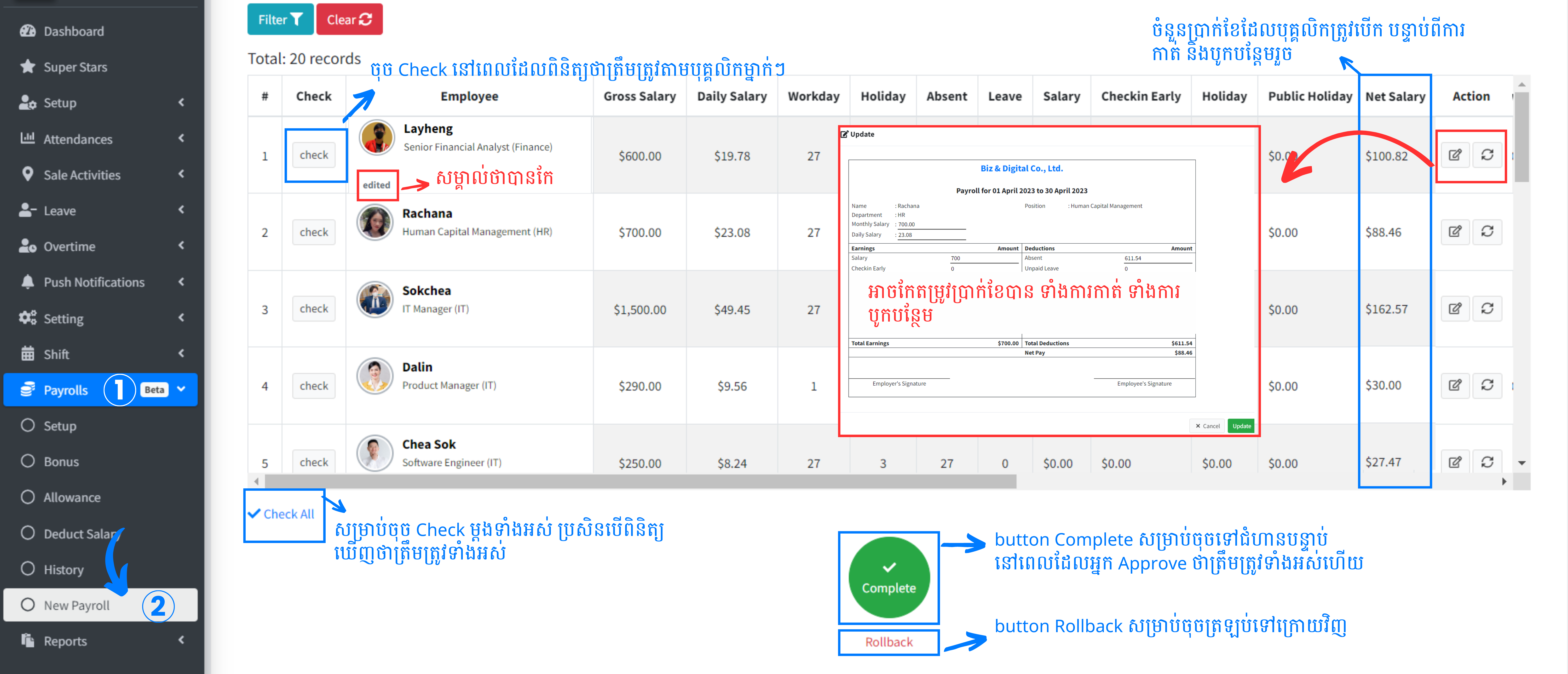Image resolution: width=1568 pixels, height=674 pixels.
Task: Click the Rollback button icon
Action: (886, 641)
